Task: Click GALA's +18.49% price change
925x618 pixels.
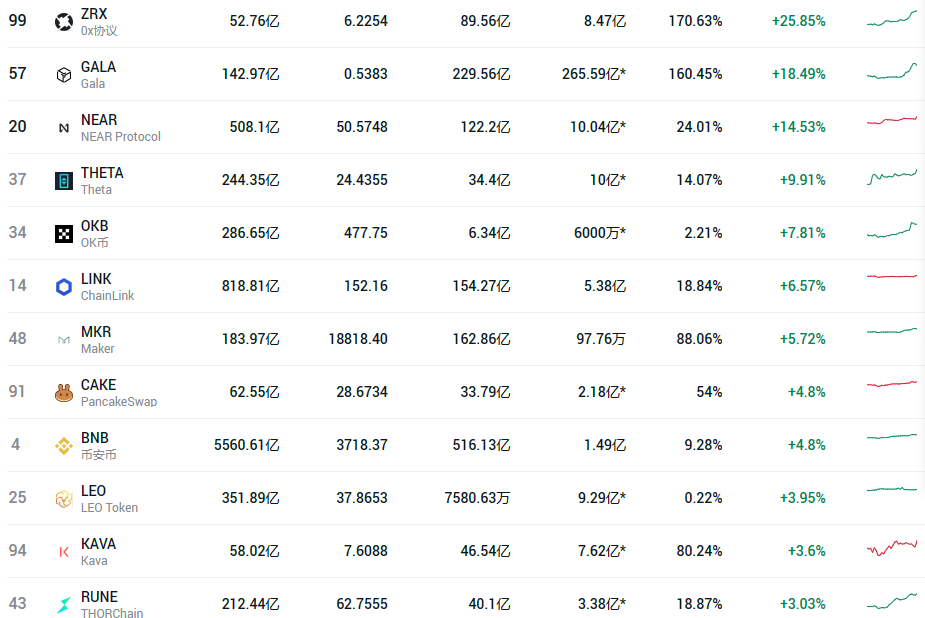Action: (798, 74)
